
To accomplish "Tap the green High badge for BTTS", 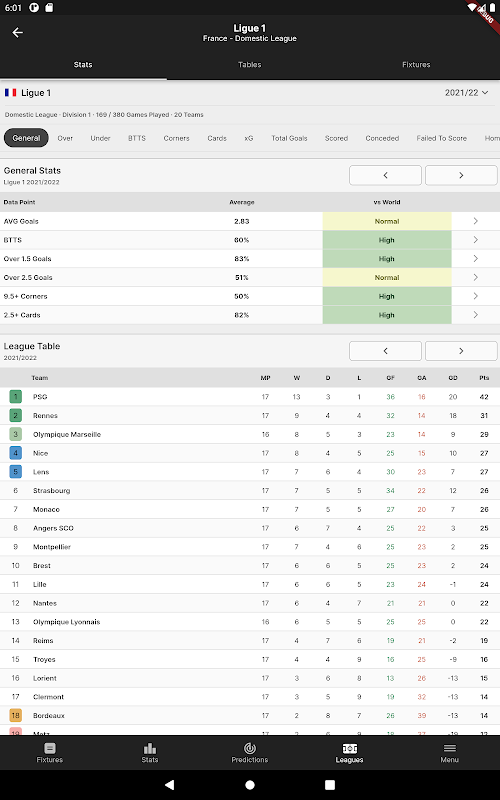I will click(x=387, y=240).
